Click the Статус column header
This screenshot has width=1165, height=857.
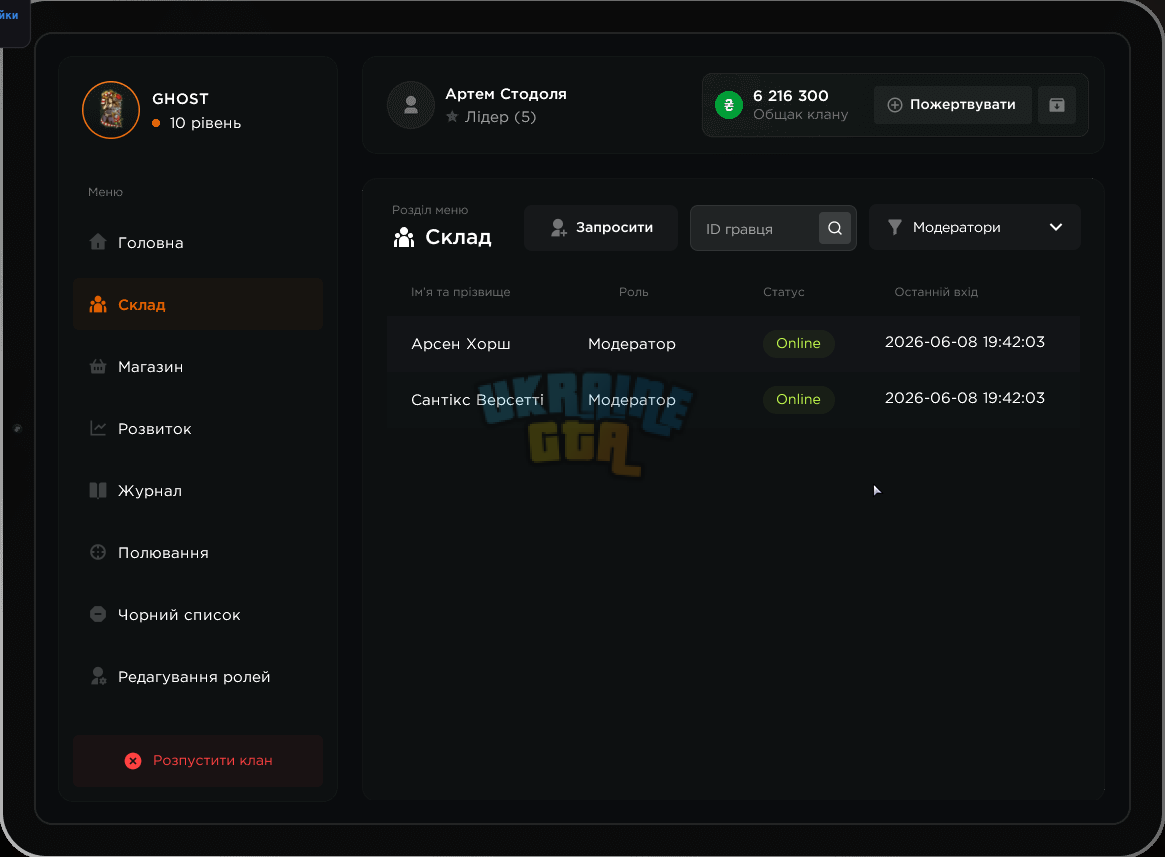tap(784, 292)
